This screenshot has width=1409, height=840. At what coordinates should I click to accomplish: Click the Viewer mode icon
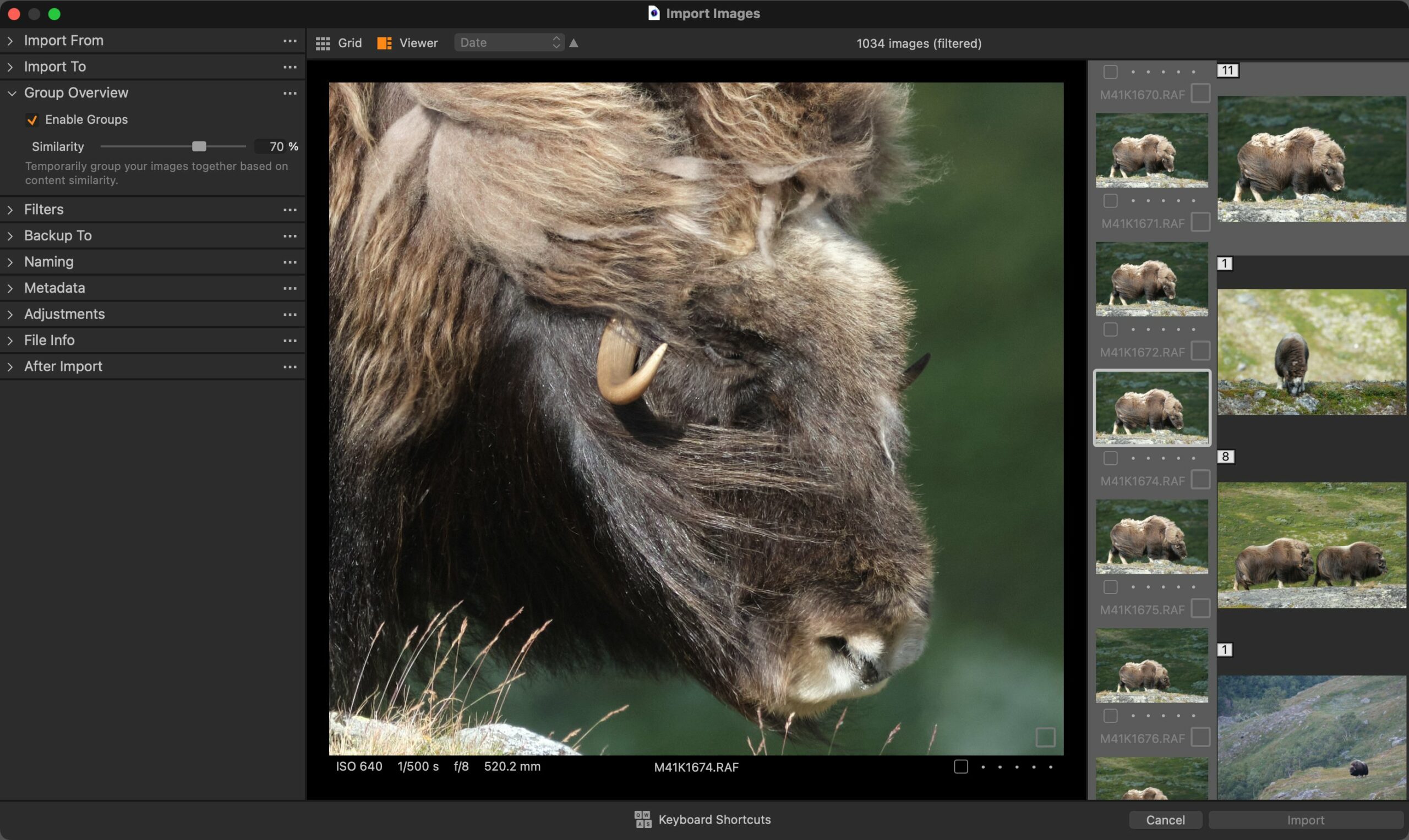(385, 43)
